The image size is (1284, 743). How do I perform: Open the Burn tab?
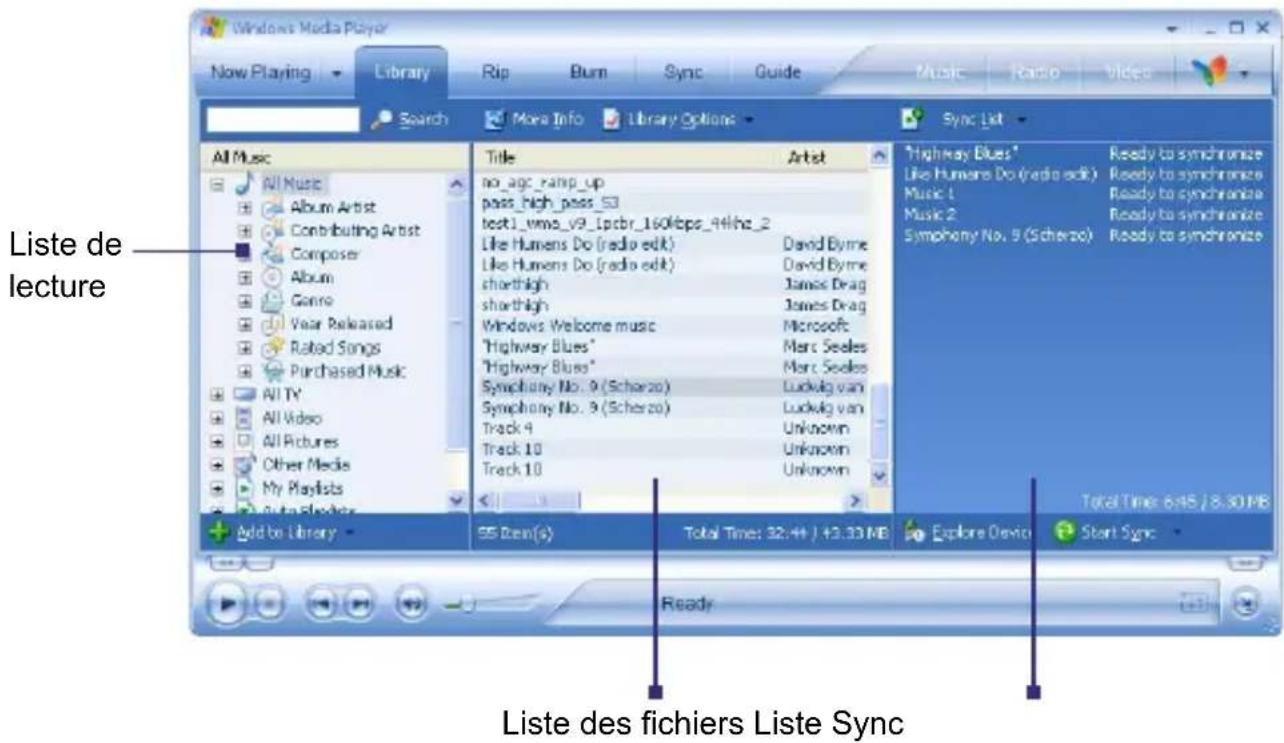(x=588, y=73)
